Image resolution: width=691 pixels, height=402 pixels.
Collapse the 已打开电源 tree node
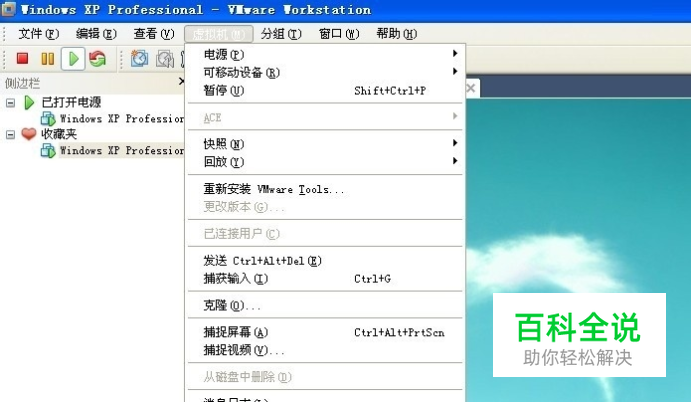tap(11, 103)
